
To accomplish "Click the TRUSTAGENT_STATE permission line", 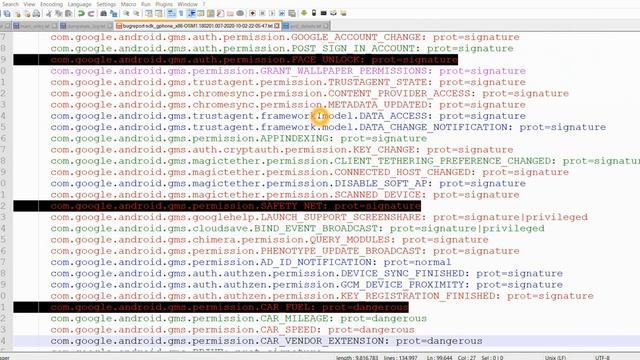I will click(x=288, y=82).
